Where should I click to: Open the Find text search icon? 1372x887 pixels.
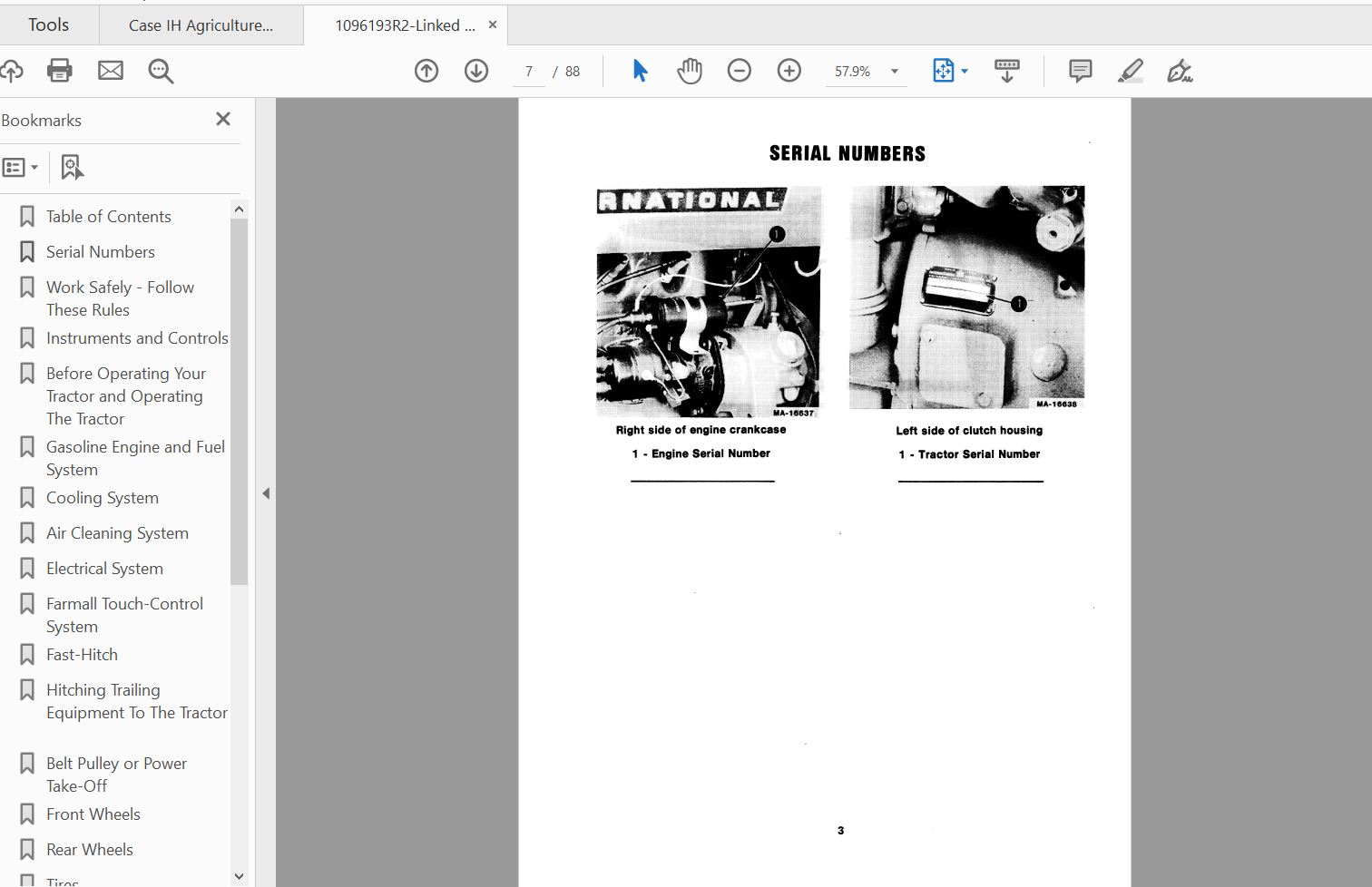161,71
